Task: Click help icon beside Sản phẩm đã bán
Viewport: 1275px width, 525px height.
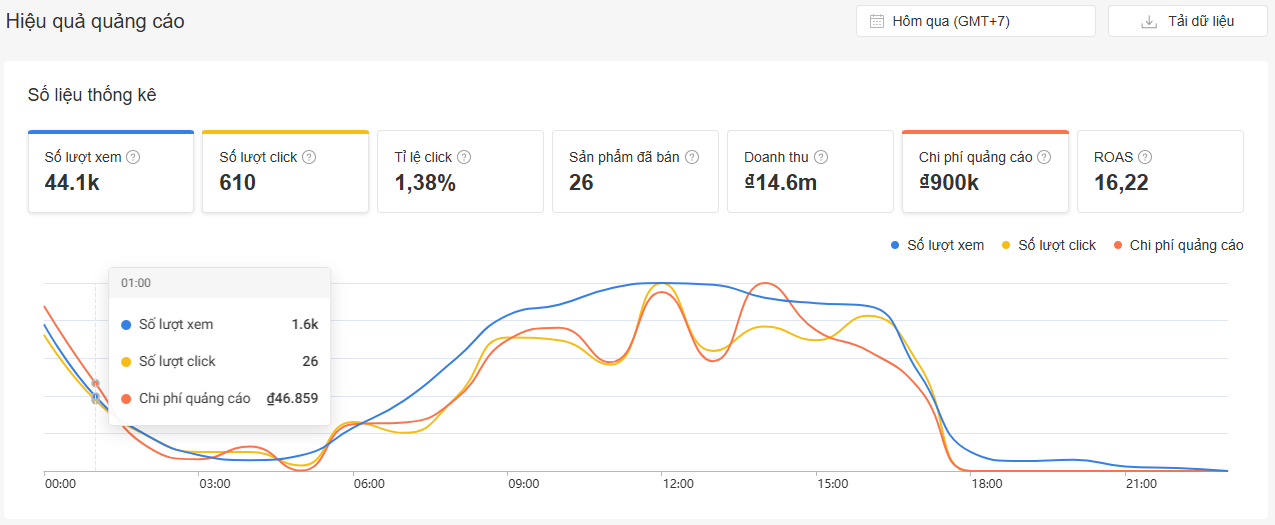Action: click(692, 157)
